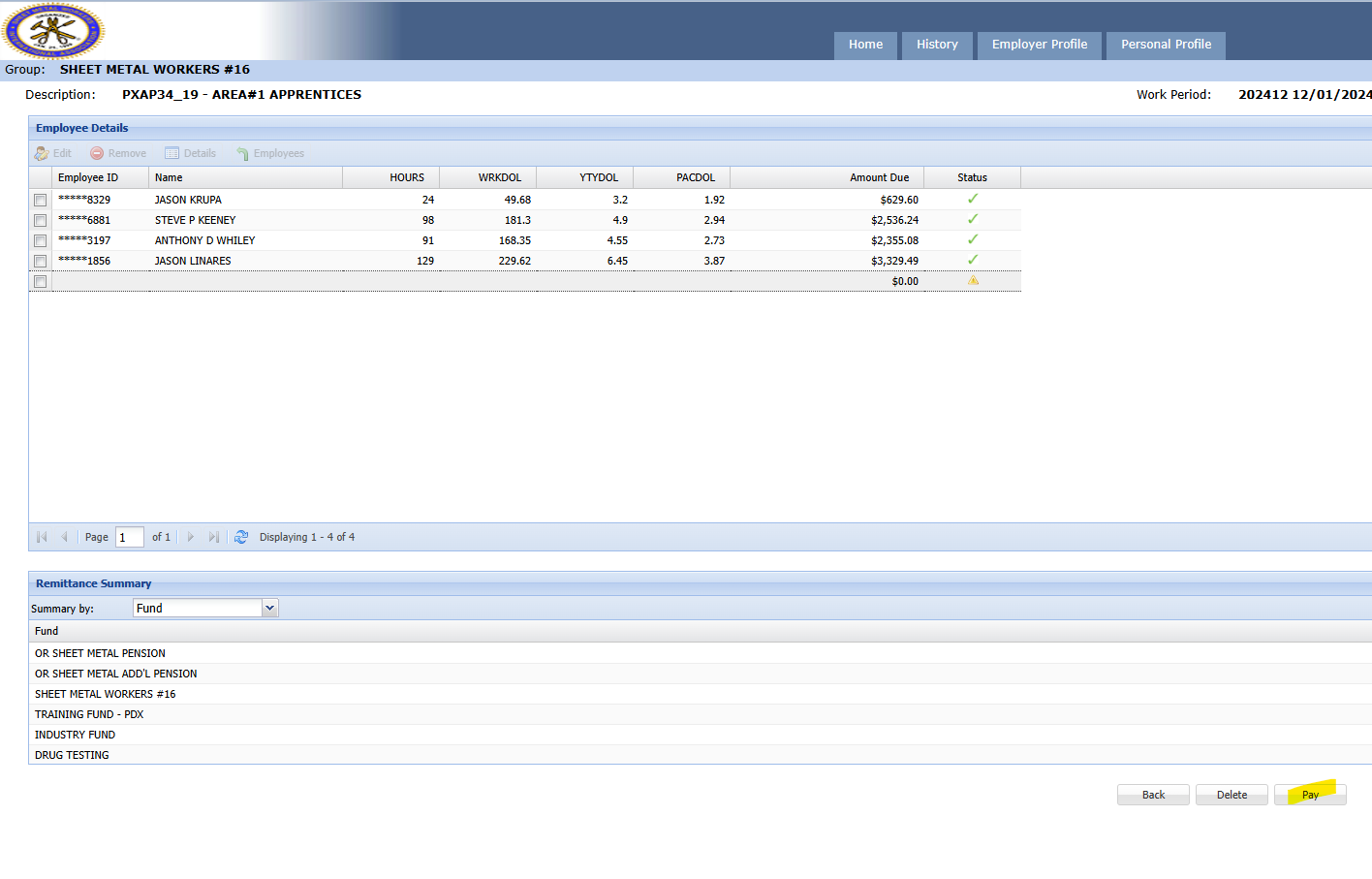Viewport: 1372px width, 879px height.
Task: Click the Remove toolbar icon
Action: pos(97,153)
